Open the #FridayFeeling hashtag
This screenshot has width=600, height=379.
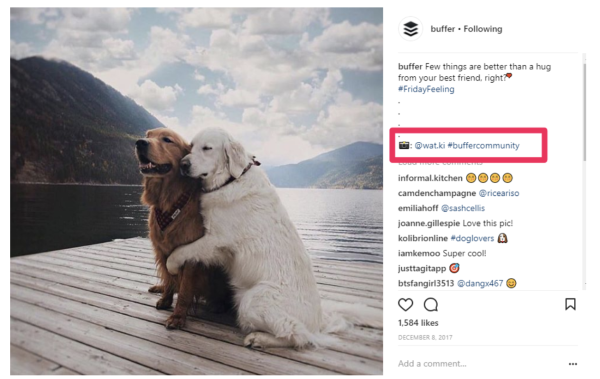tap(426, 89)
